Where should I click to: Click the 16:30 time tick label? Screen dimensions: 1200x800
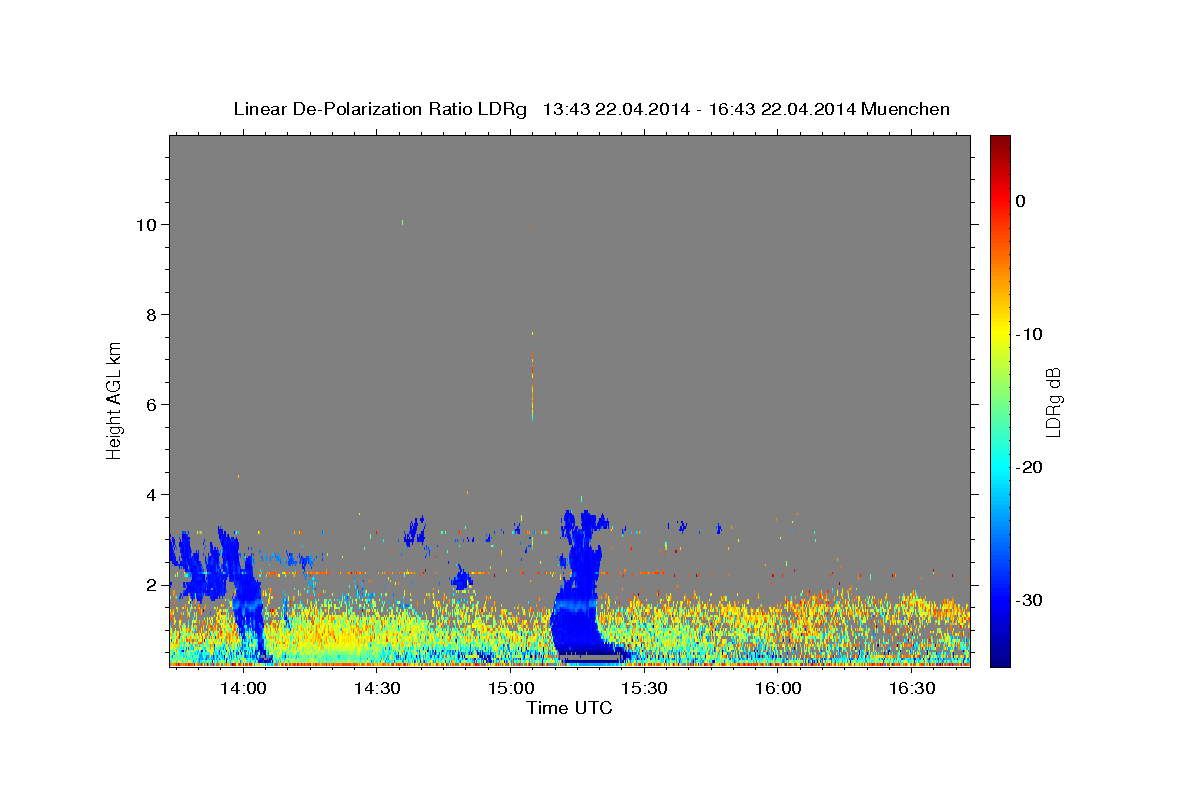click(x=912, y=689)
